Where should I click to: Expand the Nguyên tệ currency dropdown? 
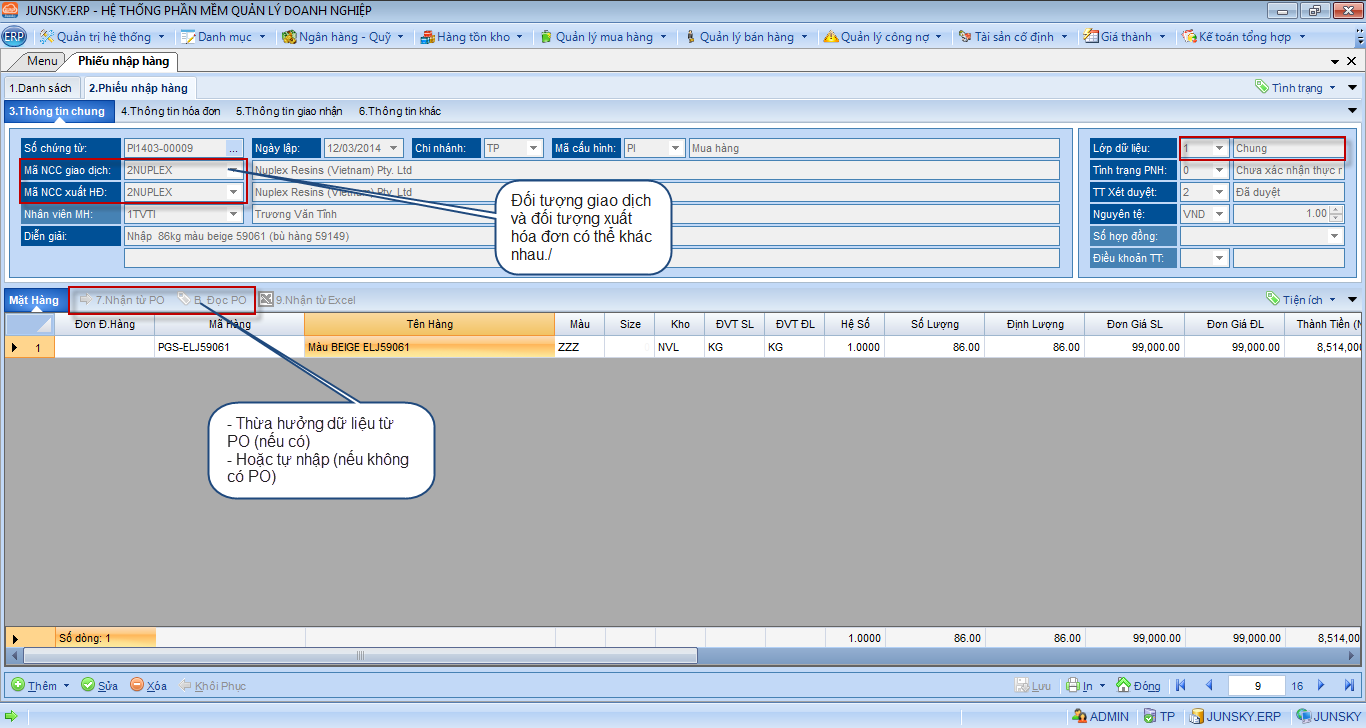pos(1219,214)
